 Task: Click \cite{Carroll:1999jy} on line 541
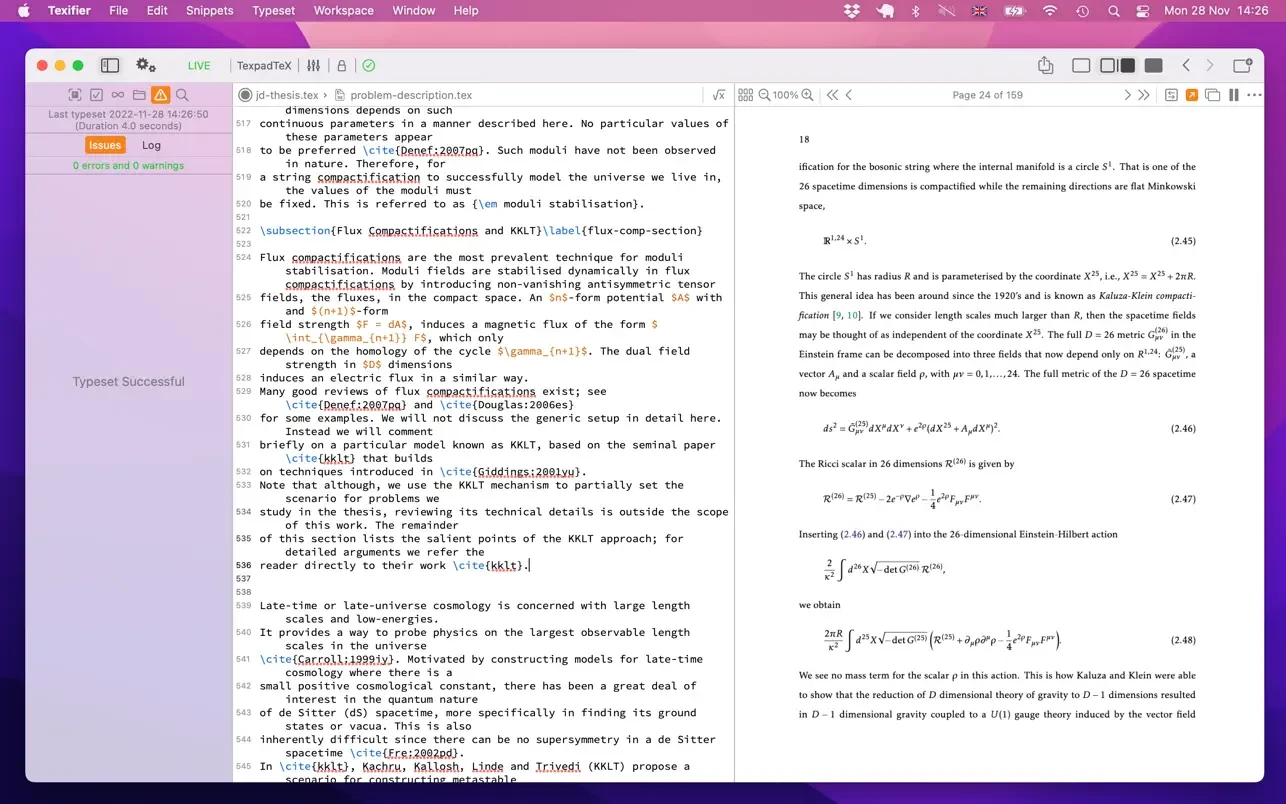(x=329, y=659)
